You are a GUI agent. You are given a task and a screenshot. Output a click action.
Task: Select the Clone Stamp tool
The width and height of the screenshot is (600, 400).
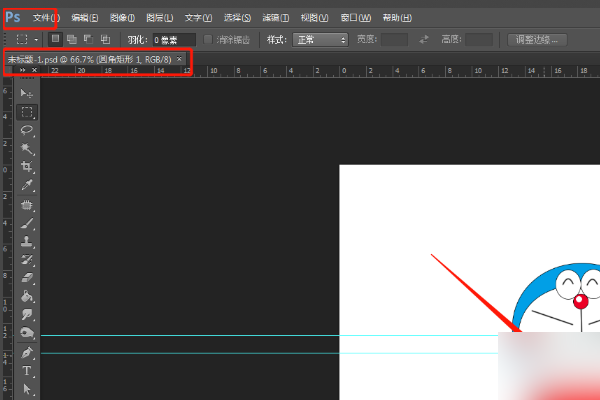coord(27,241)
